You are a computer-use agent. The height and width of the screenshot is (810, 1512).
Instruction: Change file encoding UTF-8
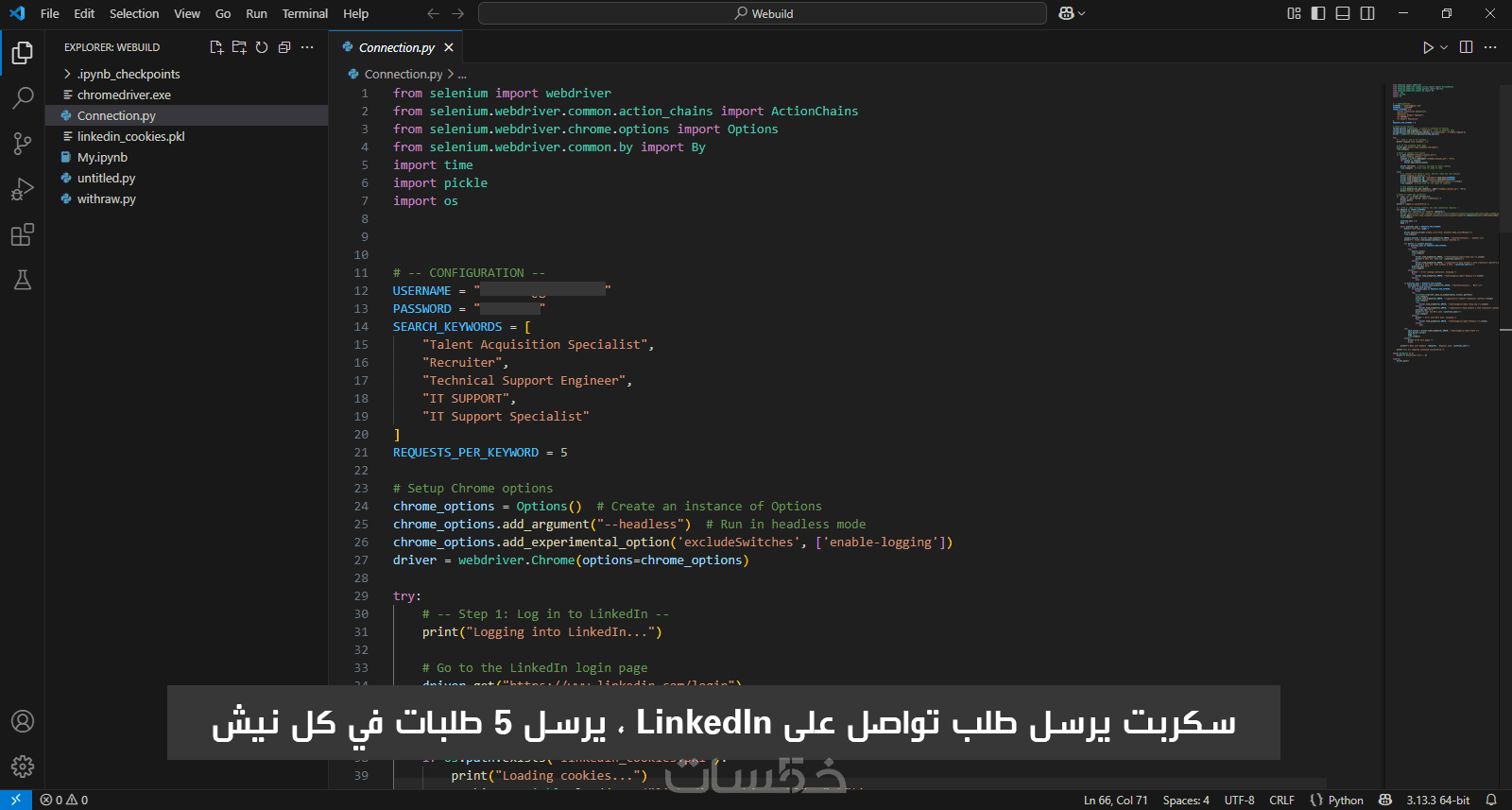(1240, 800)
